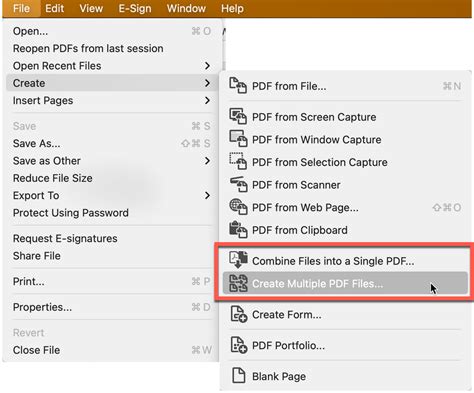Choose PDF Portfolio... entry
Image resolution: width=474 pixels, height=393 pixels.
point(345,345)
